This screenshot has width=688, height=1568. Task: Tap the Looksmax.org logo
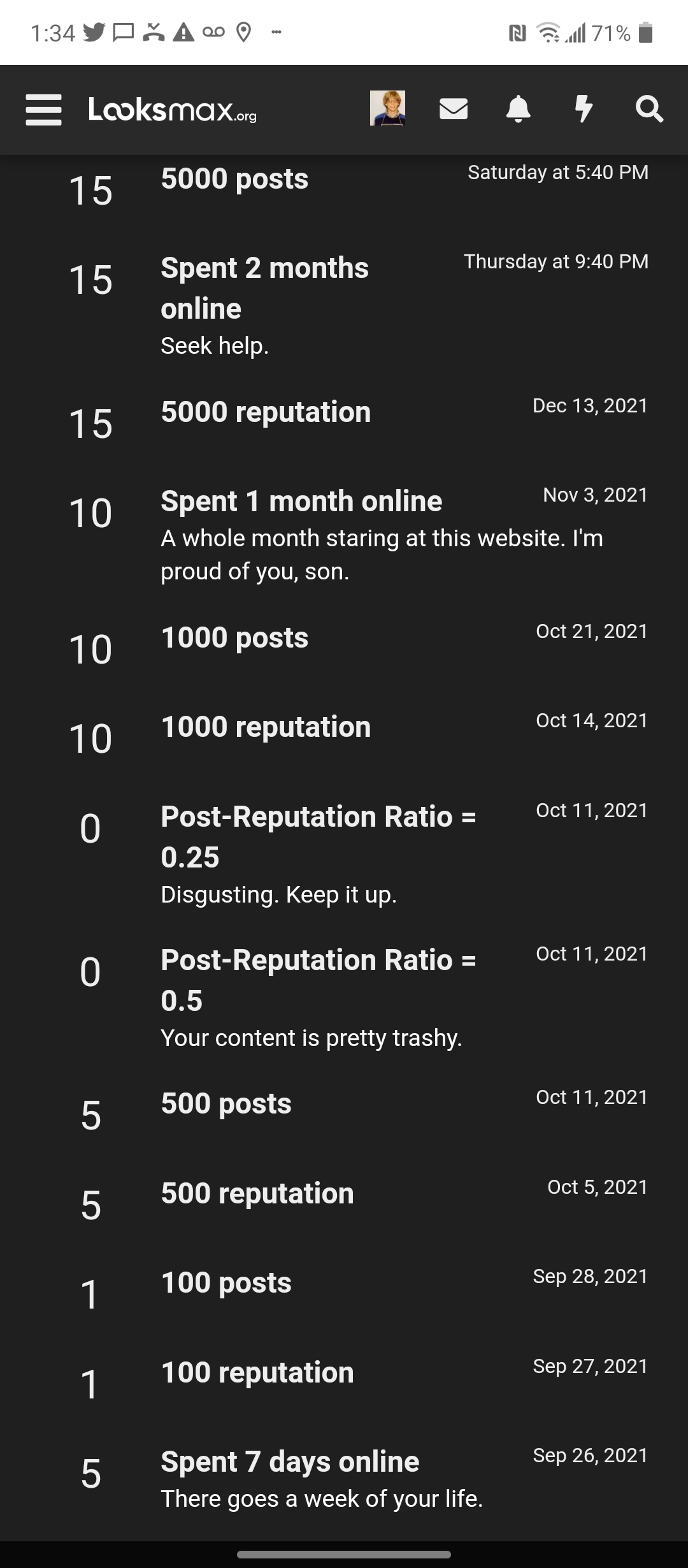point(172,110)
